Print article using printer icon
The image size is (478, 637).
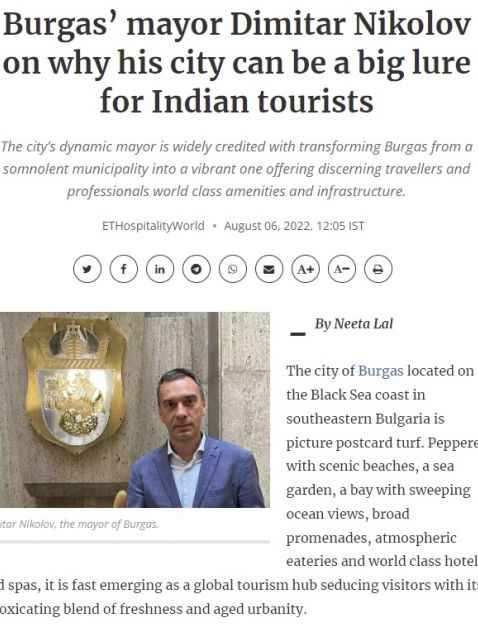[378, 269]
